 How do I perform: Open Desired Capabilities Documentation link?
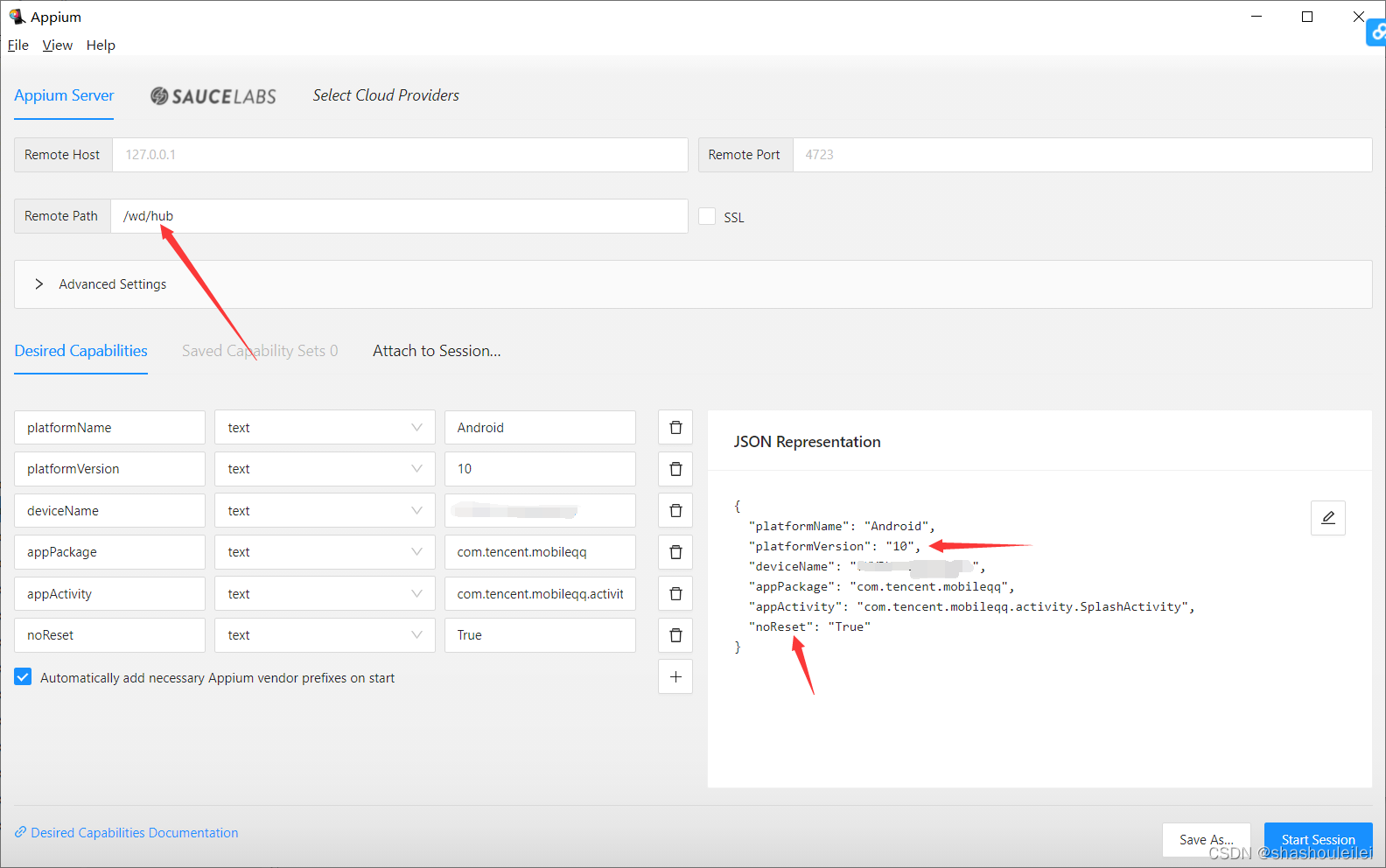pyautogui.click(x=134, y=833)
